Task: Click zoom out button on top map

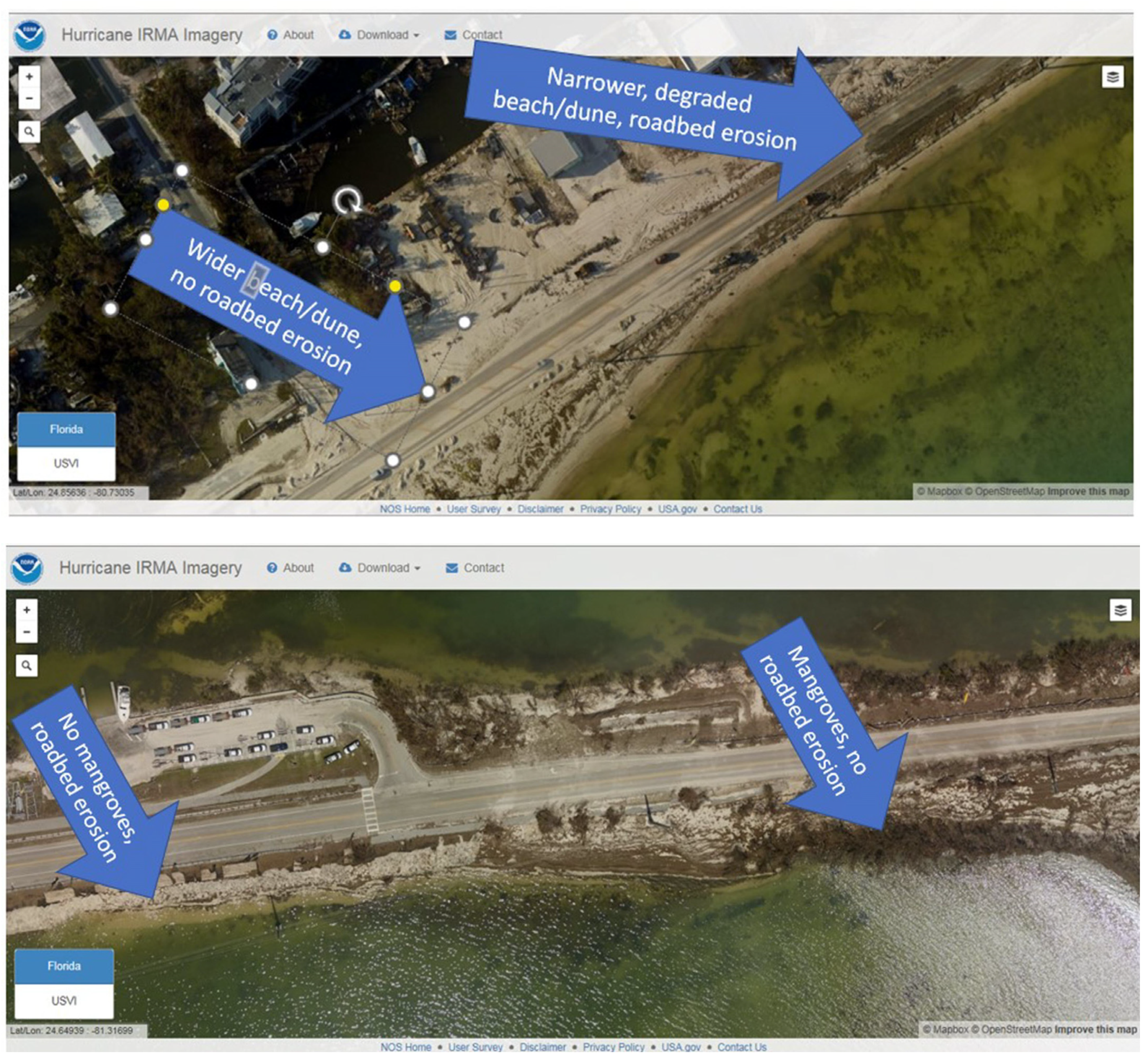Action: pos(29,98)
